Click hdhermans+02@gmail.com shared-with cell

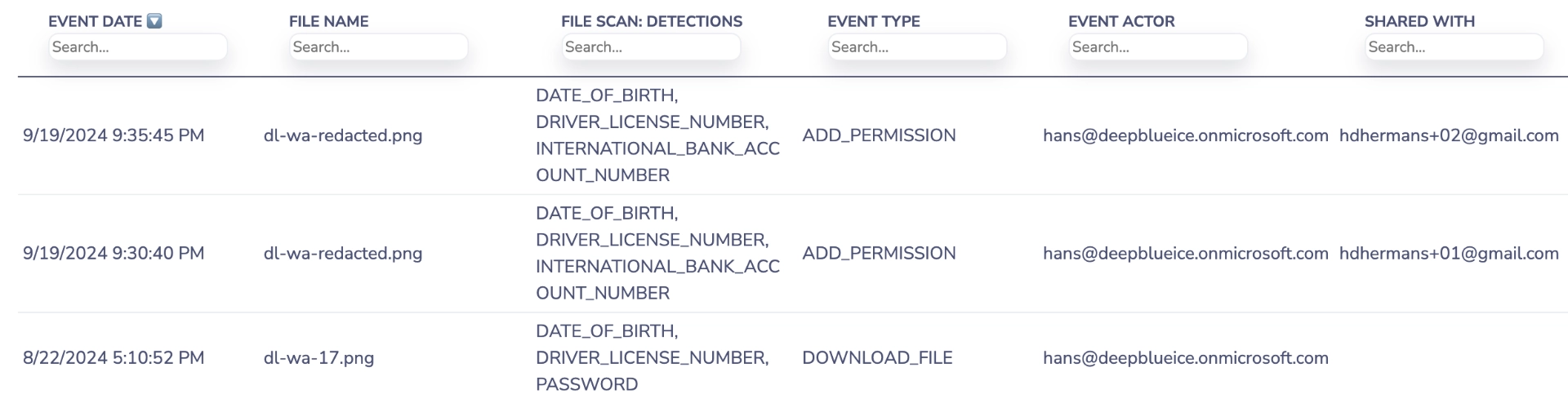[x=1448, y=135]
